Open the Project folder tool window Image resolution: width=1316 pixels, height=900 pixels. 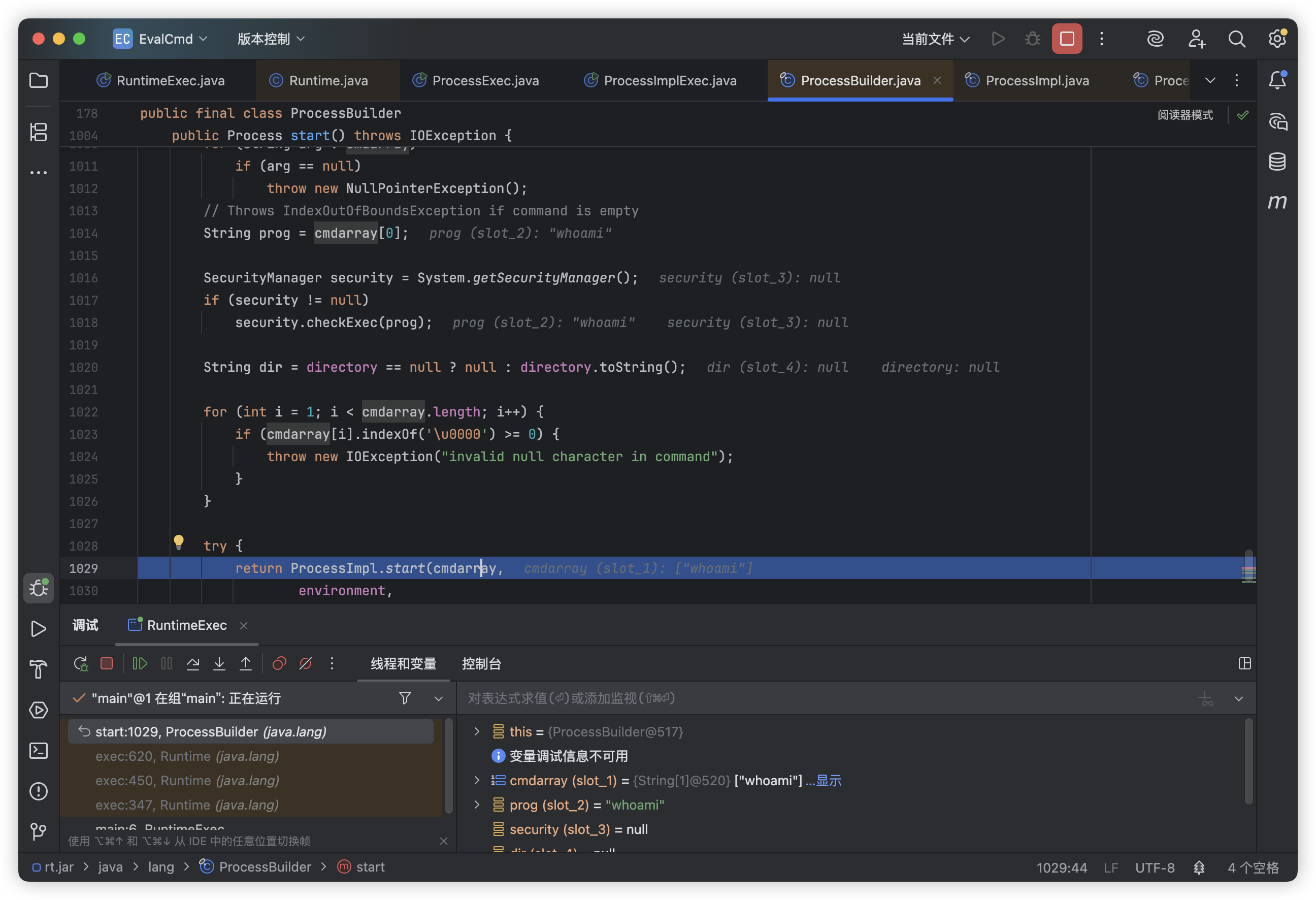[39, 80]
